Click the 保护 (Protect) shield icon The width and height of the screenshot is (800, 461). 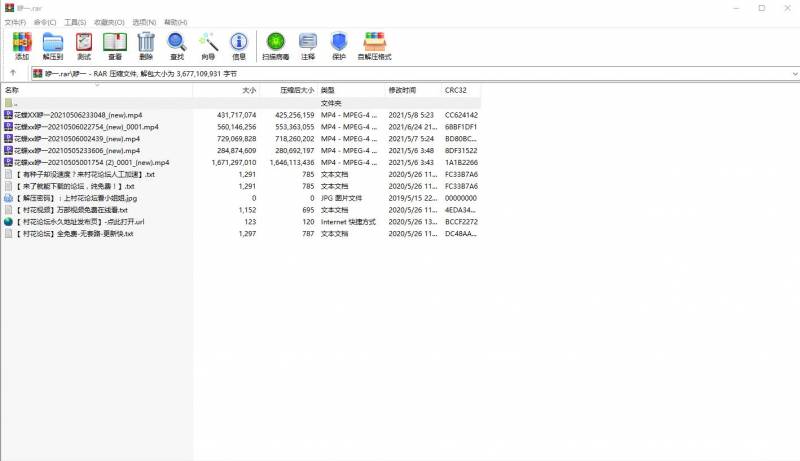click(x=339, y=45)
